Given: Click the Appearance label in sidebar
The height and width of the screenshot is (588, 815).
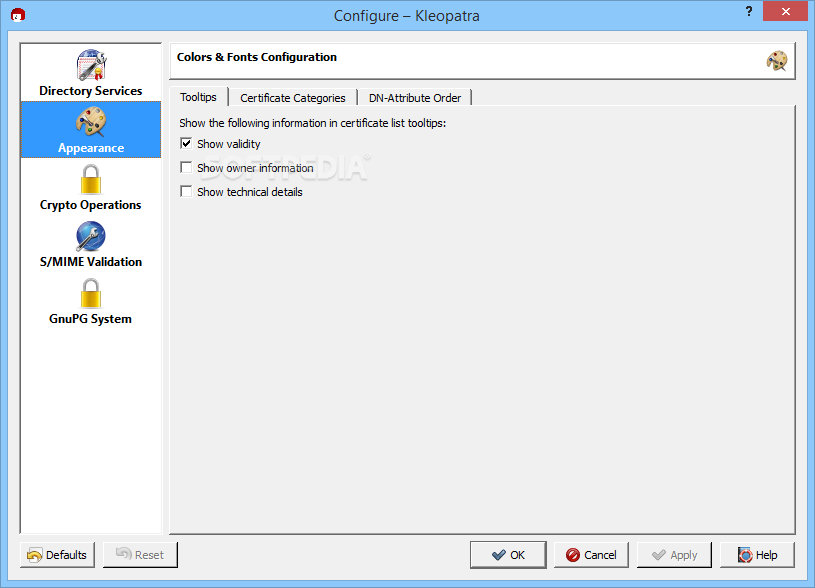Looking at the screenshot, I should (91, 148).
